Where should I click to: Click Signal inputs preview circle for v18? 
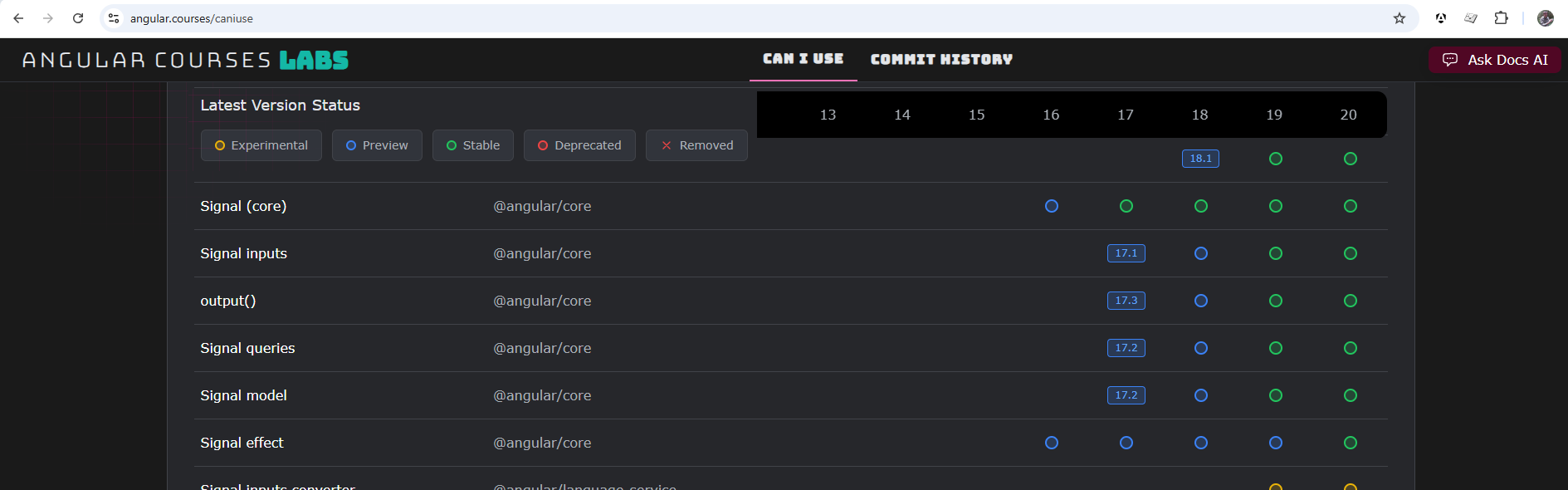pos(1201,253)
